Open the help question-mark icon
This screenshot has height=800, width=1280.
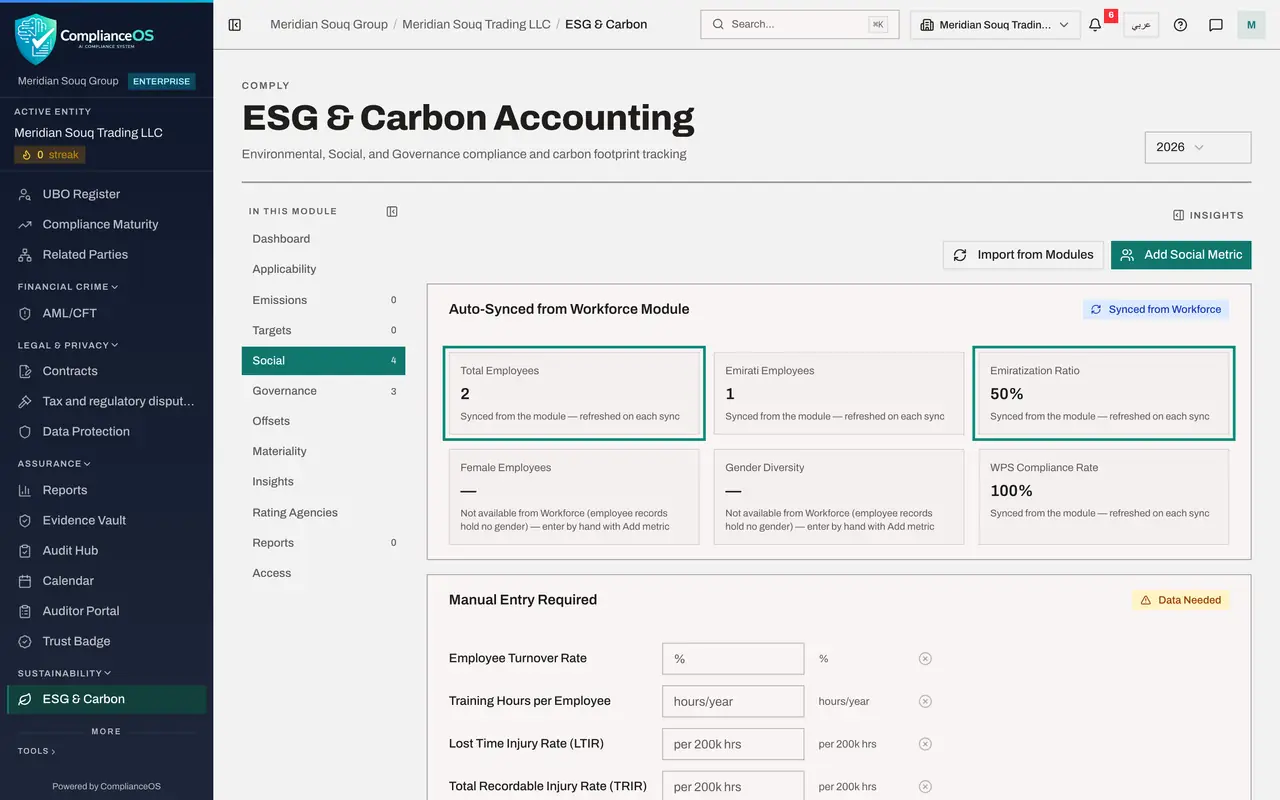[1180, 25]
